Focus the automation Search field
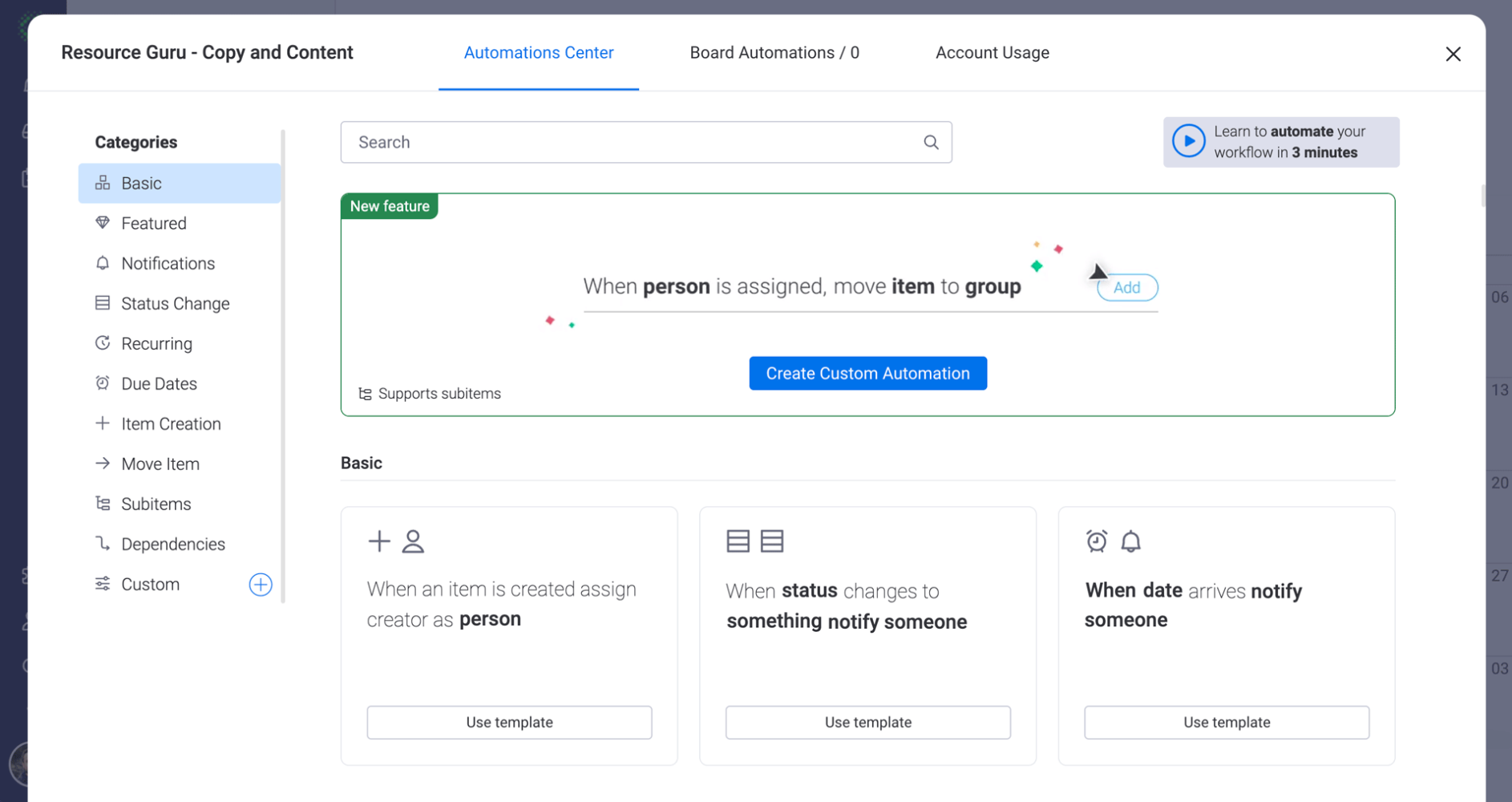The width and height of the screenshot is (1512, 802). pos(633,142)
